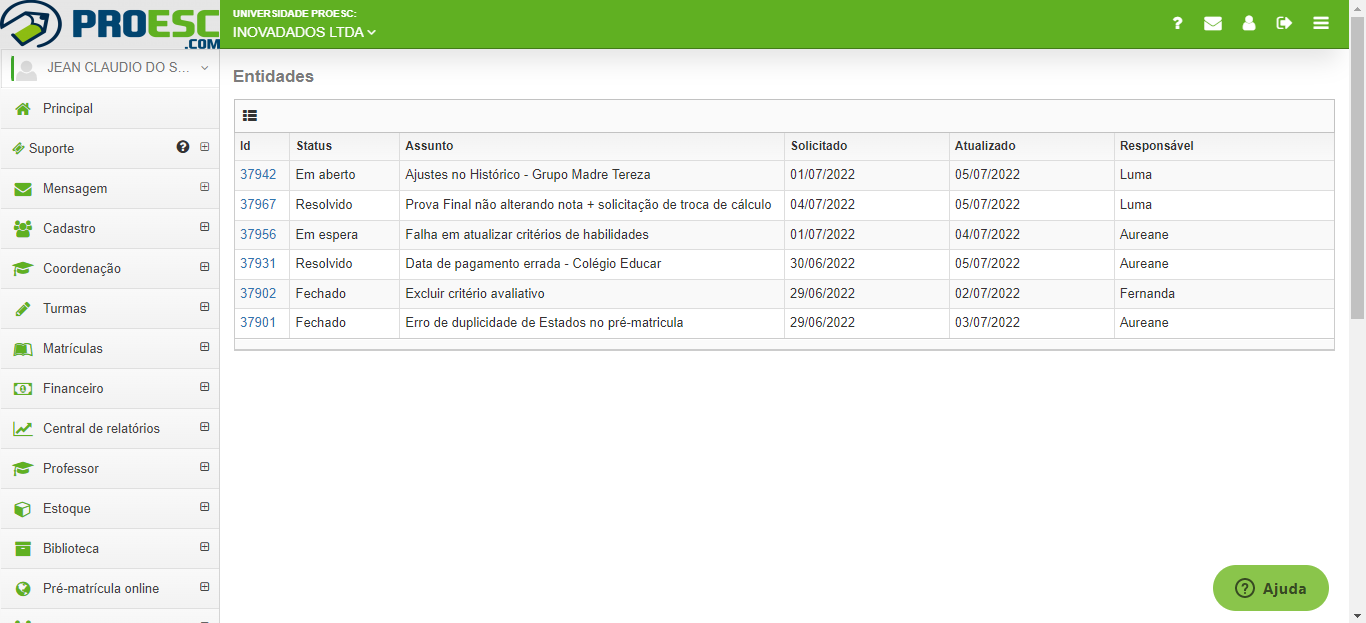The height and width of the screenshot is (623, 1366).
Task: Click the green Ajuda button
Action: [1270, 588]
